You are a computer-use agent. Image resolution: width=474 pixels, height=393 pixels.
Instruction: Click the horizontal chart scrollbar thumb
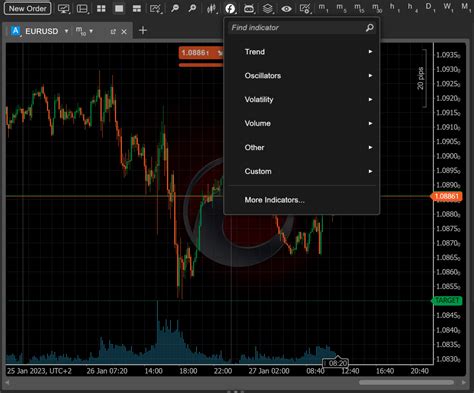click(x=406, y=383)
